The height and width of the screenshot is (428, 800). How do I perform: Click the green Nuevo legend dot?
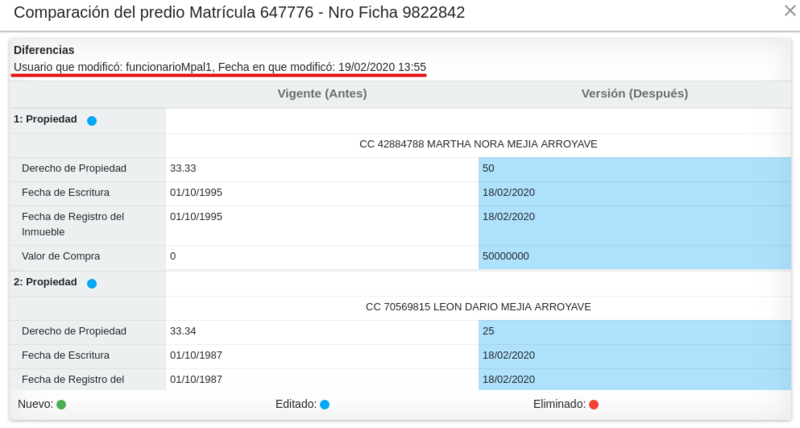61,405
